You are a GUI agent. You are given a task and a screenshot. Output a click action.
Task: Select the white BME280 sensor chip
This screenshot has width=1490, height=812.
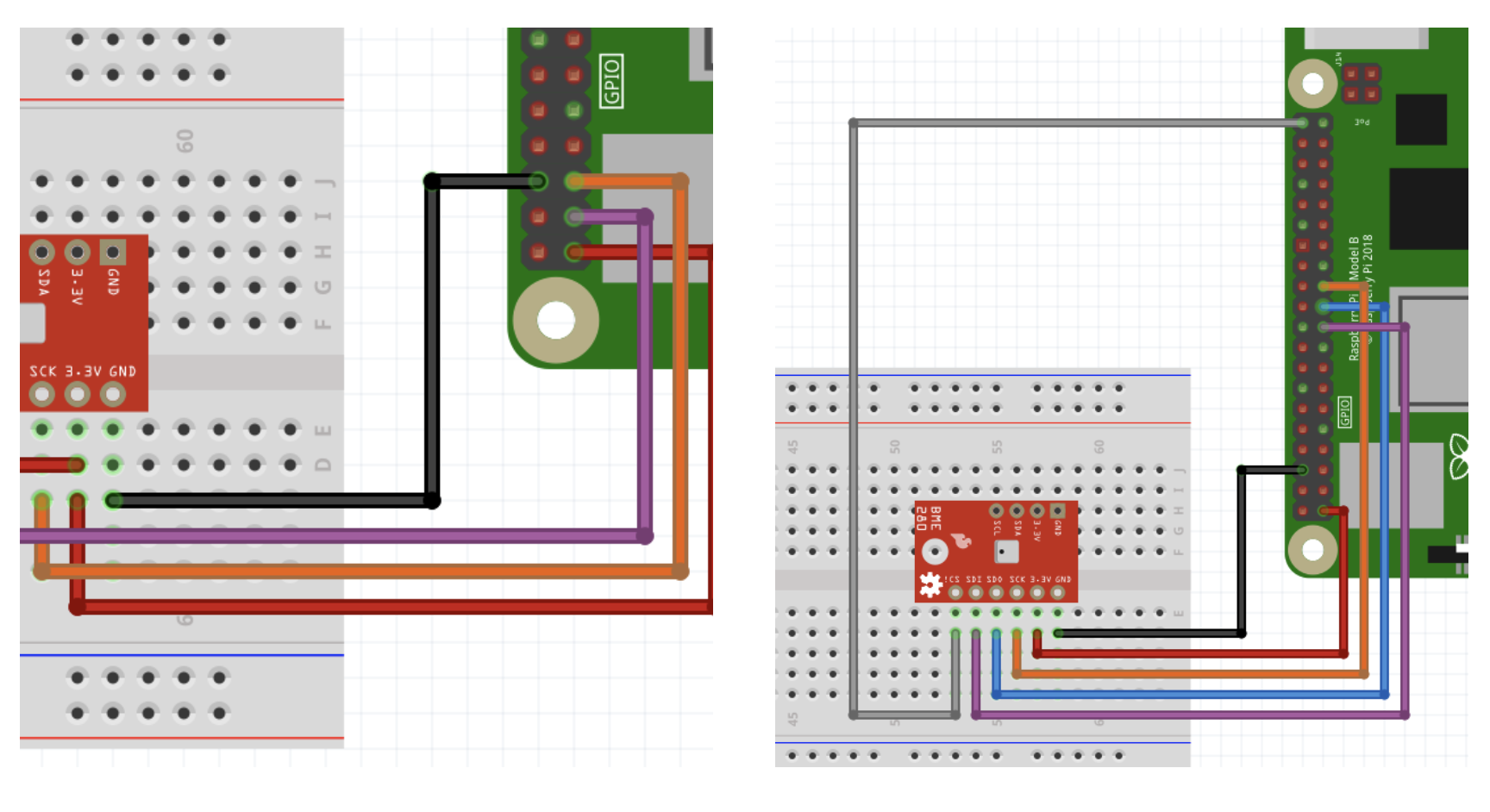[1006, 551]
